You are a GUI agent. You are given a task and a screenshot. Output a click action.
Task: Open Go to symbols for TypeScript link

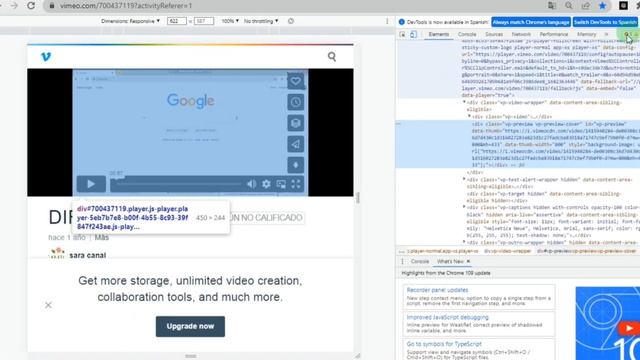tap(444, 344)
